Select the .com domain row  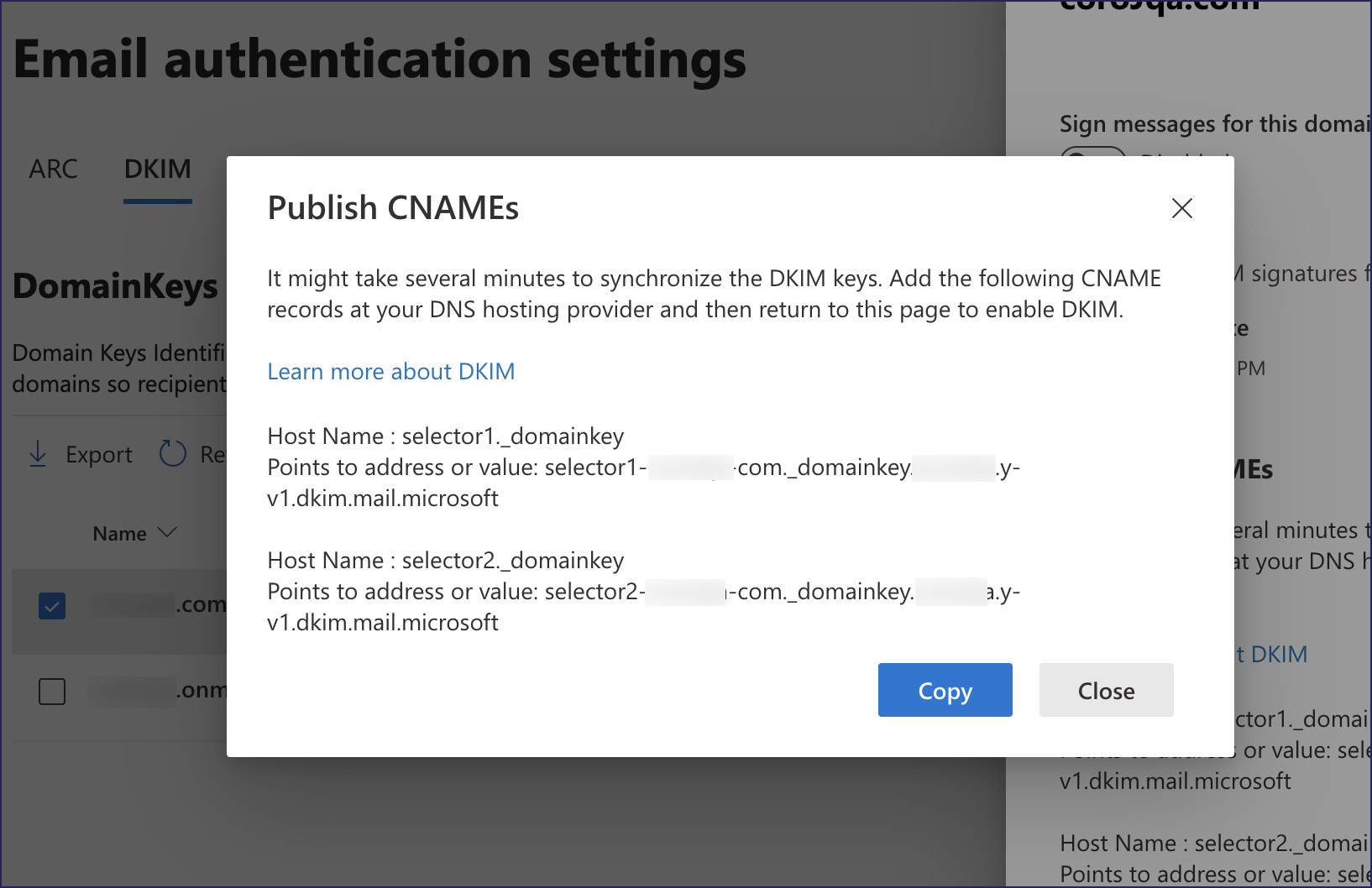[x=160, y=605]
